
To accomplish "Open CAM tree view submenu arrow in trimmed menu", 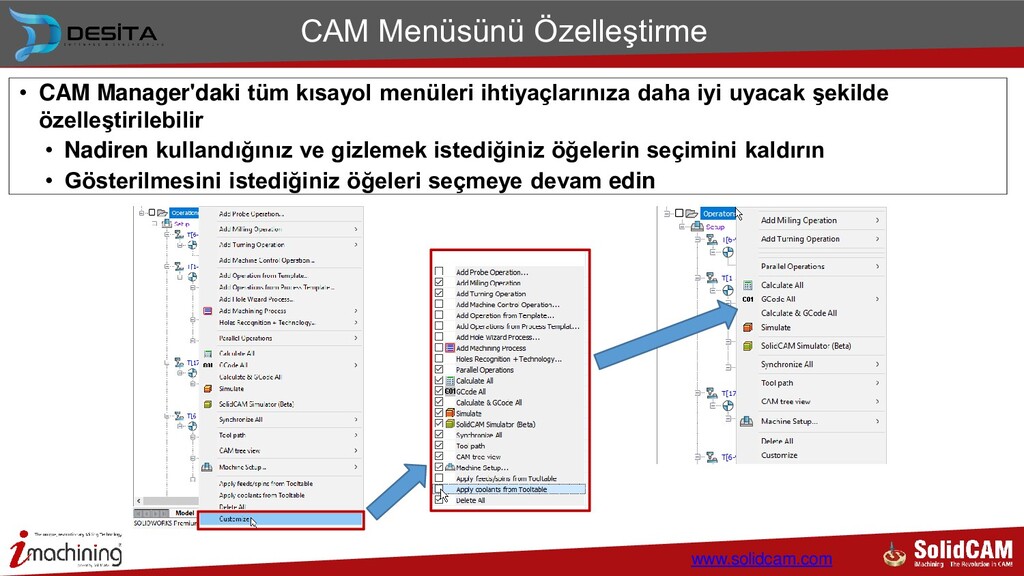I will 878,402.
